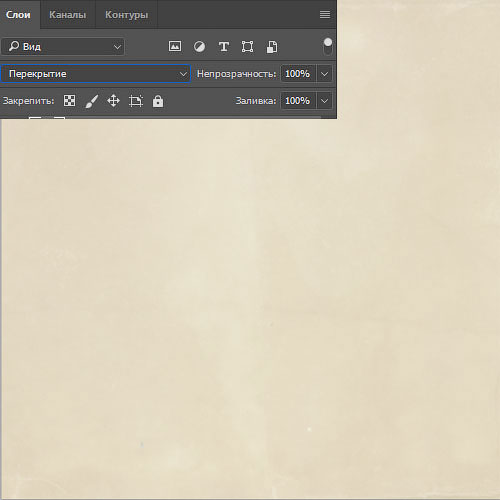Screen dimensions: 500x500
Task: Prevent artboard auto-nesting lock icon
Action: pos(136,101)
